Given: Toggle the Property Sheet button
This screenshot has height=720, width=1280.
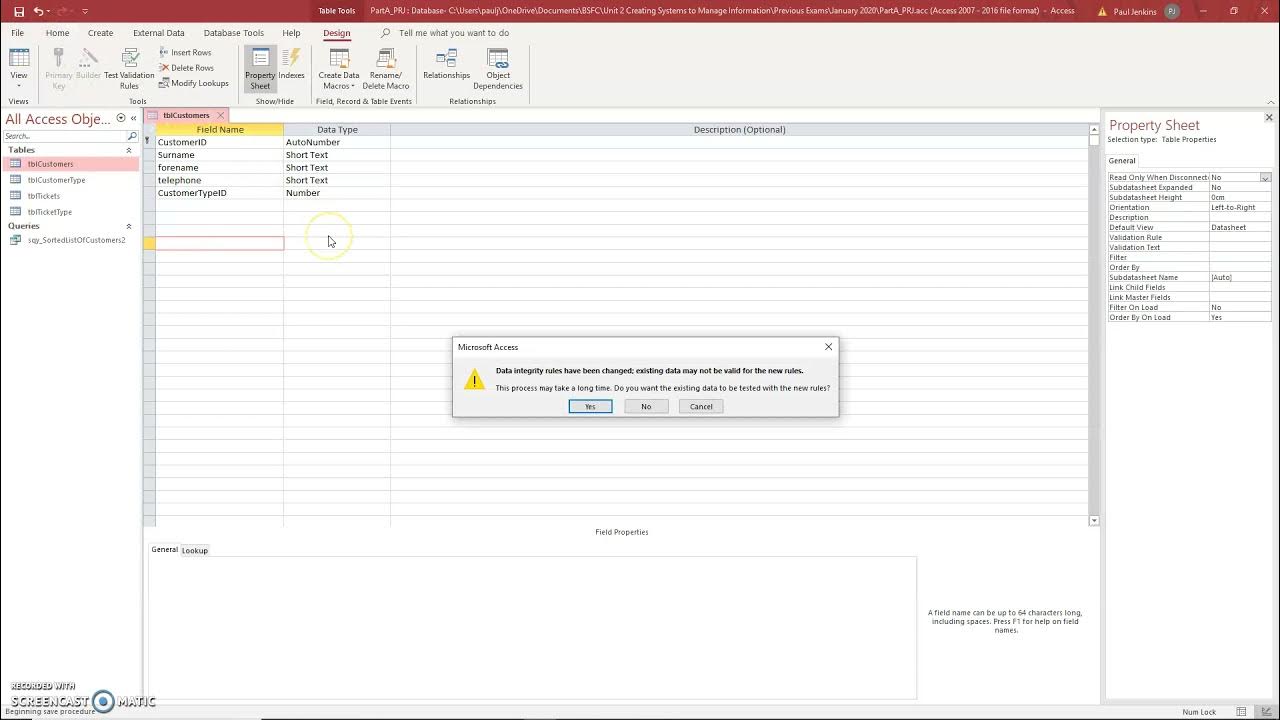Looking at the screenshot, I should 260,68.
